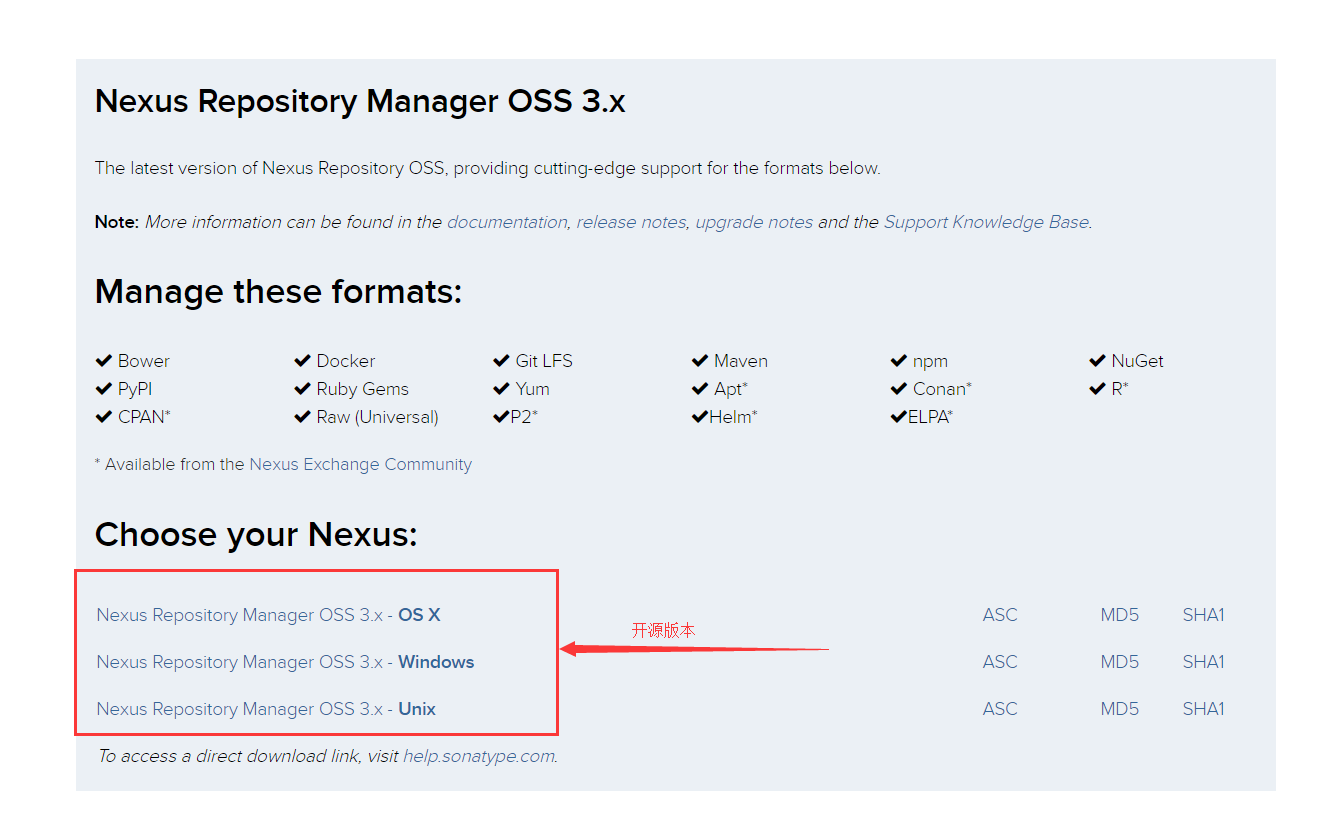Open the MD5 checksum for OS X

coord(1119,615)
